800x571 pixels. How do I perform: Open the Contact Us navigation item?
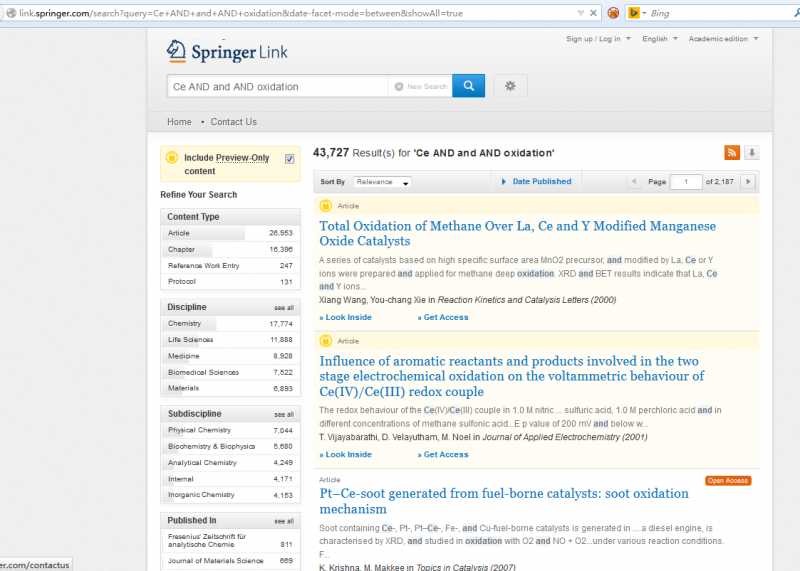tap(234, 122)
